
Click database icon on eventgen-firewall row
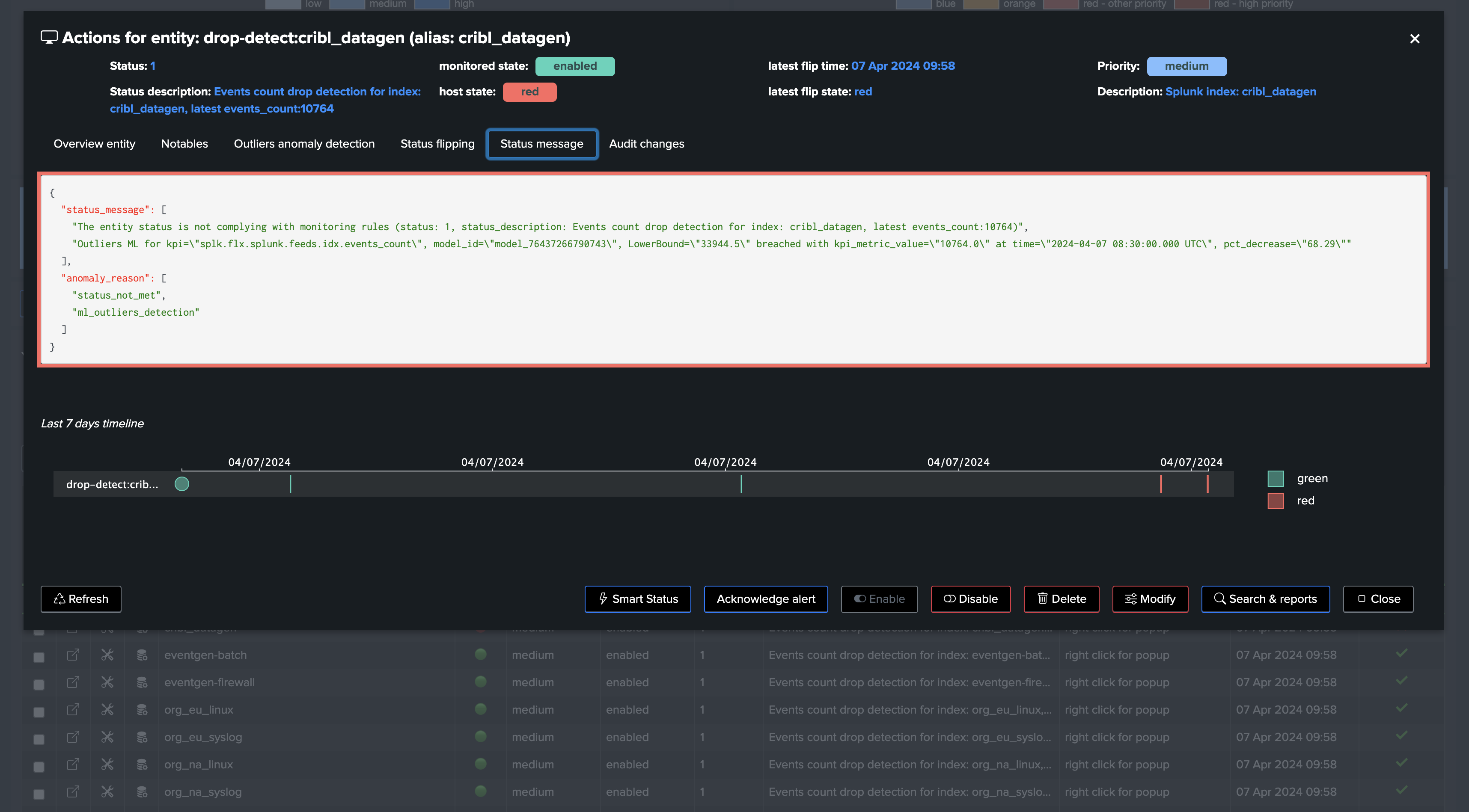point(142,682)
